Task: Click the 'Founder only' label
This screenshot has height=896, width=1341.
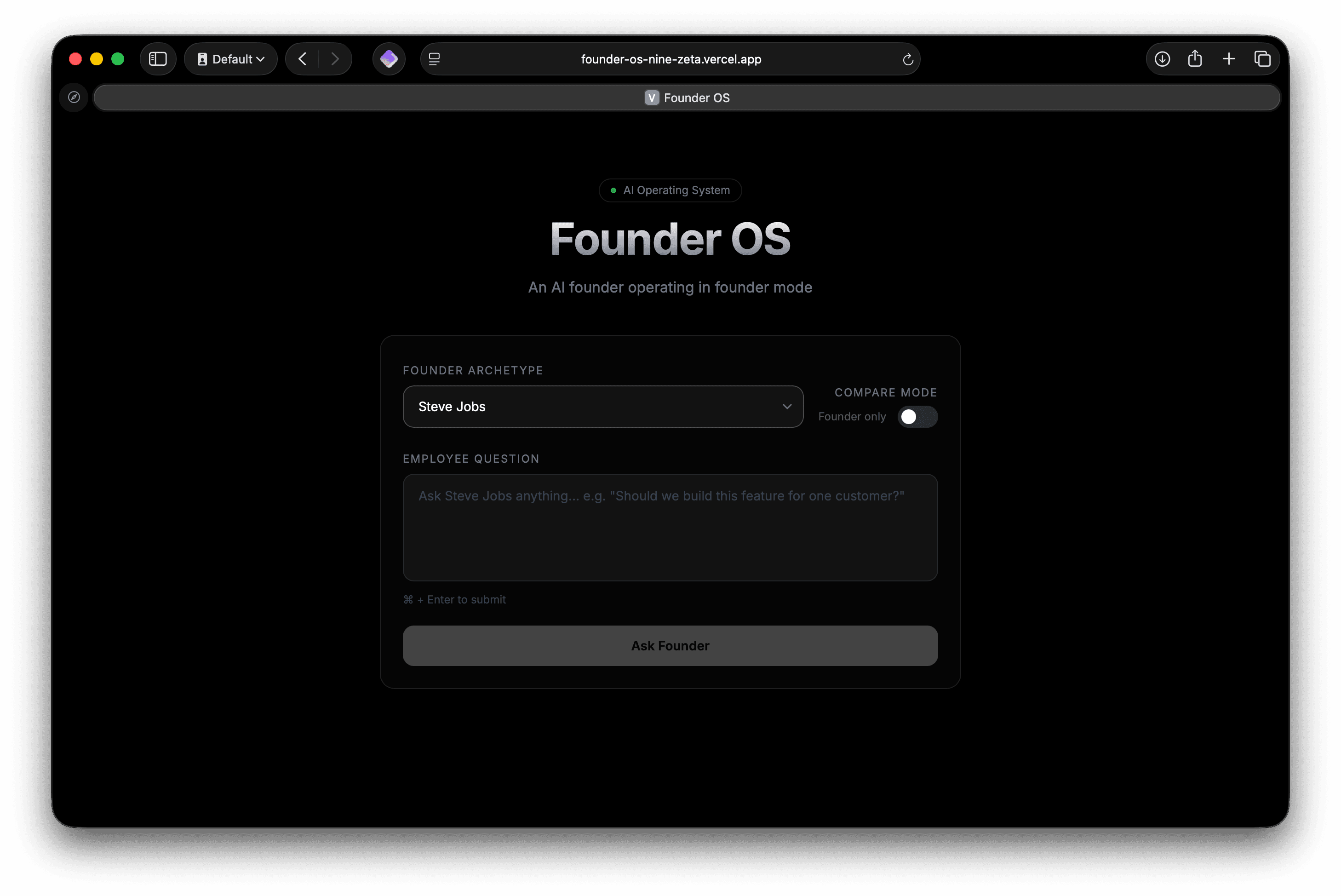Action: point(852,417)
